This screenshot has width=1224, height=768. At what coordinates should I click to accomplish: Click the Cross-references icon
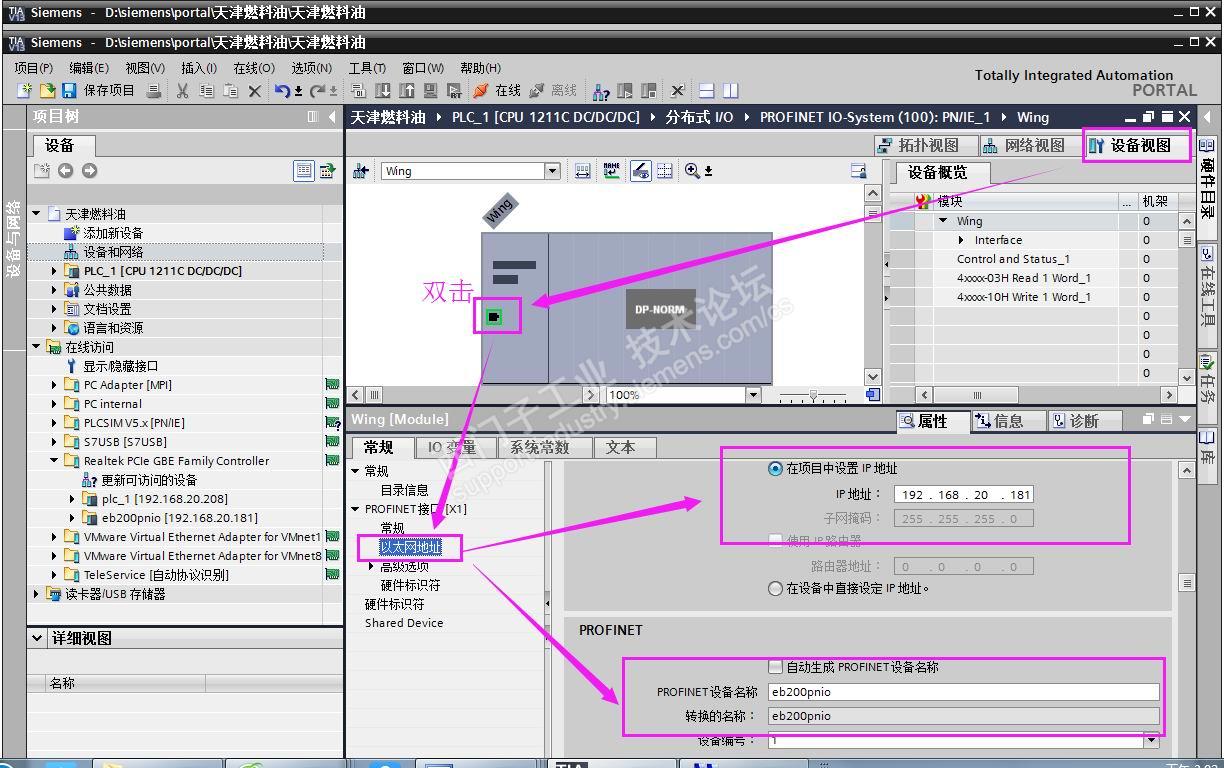click(x=677, y=91)
